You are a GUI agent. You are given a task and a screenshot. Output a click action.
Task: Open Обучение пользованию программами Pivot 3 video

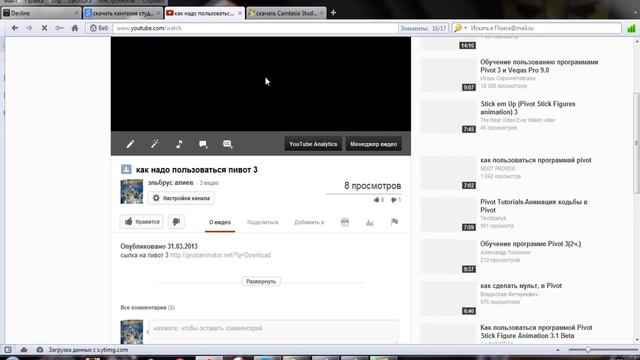539,66
